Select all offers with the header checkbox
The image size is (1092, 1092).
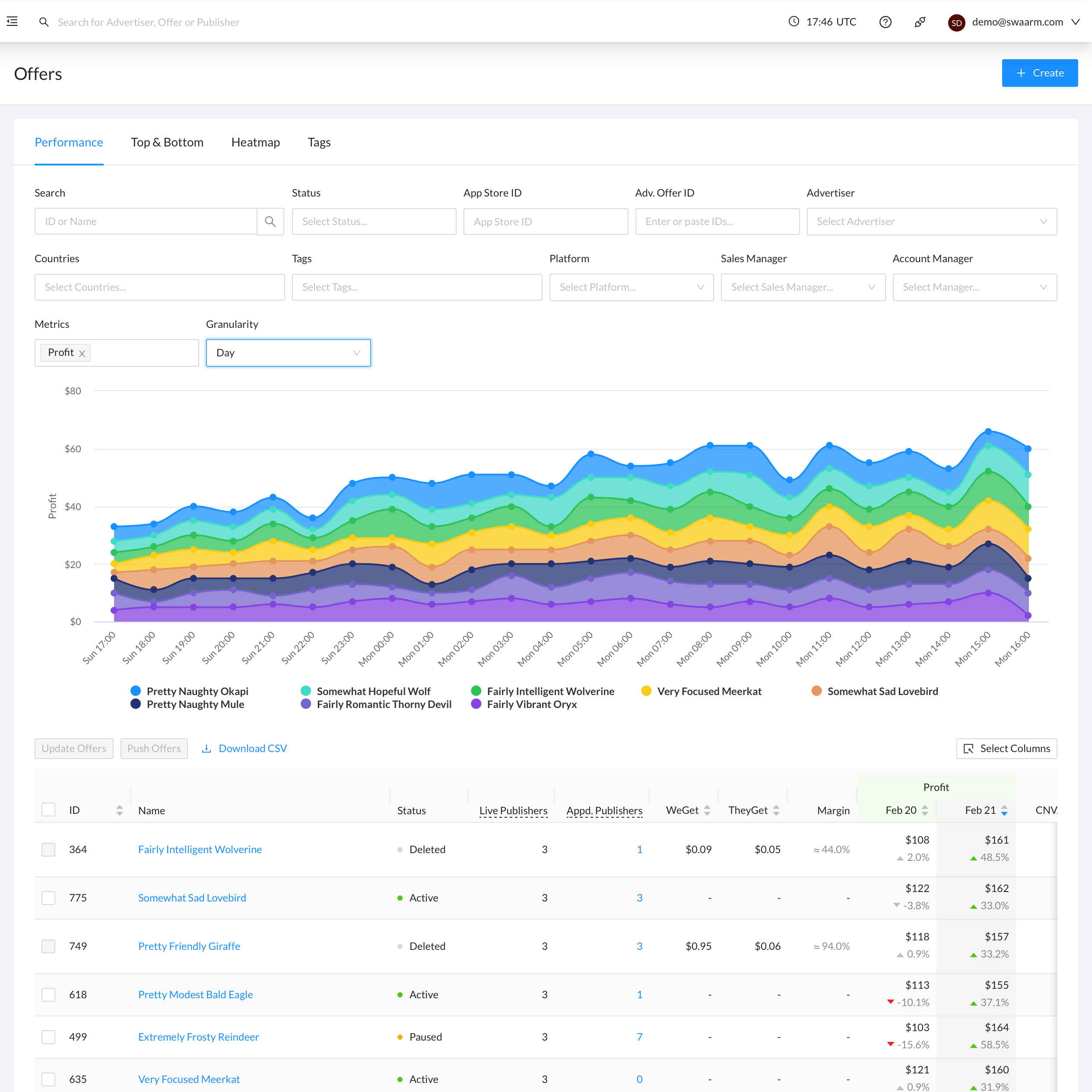(x=49, y=810)
